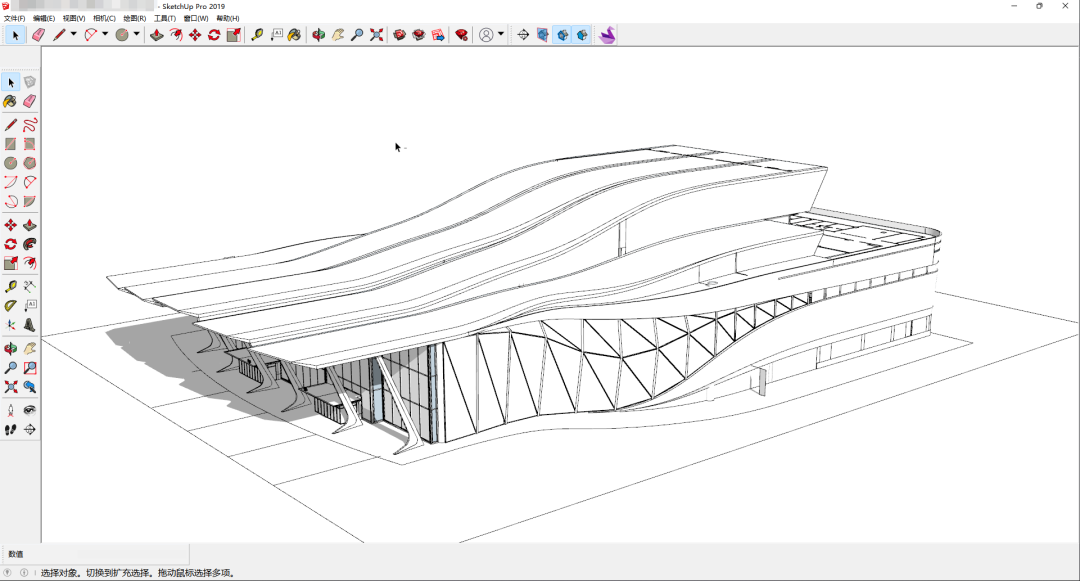The image size is (1080, 581).
Task: Return to the Previous camera view
Action: [30, 388]
